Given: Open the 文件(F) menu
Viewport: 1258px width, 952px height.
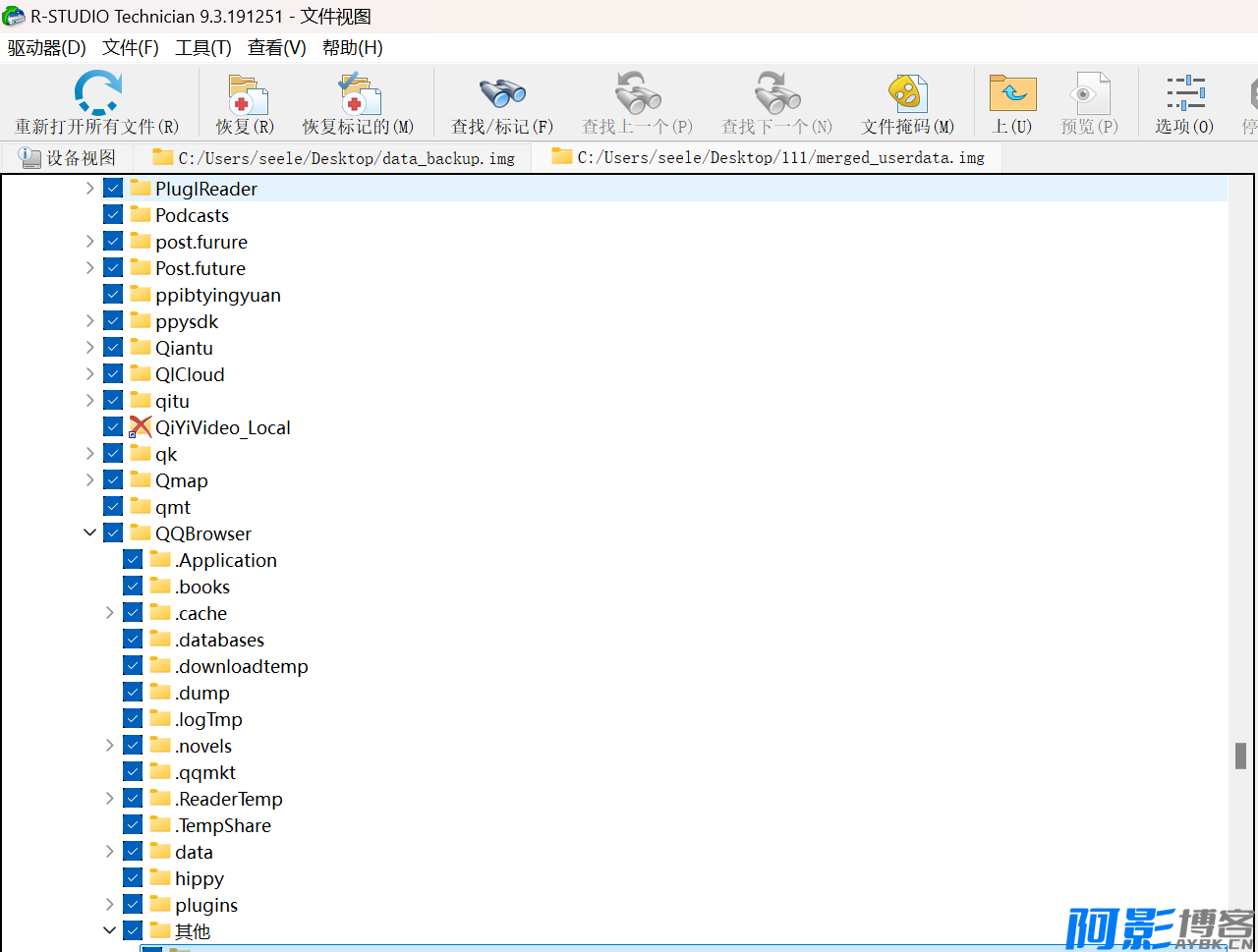Looking at the screenshot, I should pyautogui.click(x=131, y=47).
